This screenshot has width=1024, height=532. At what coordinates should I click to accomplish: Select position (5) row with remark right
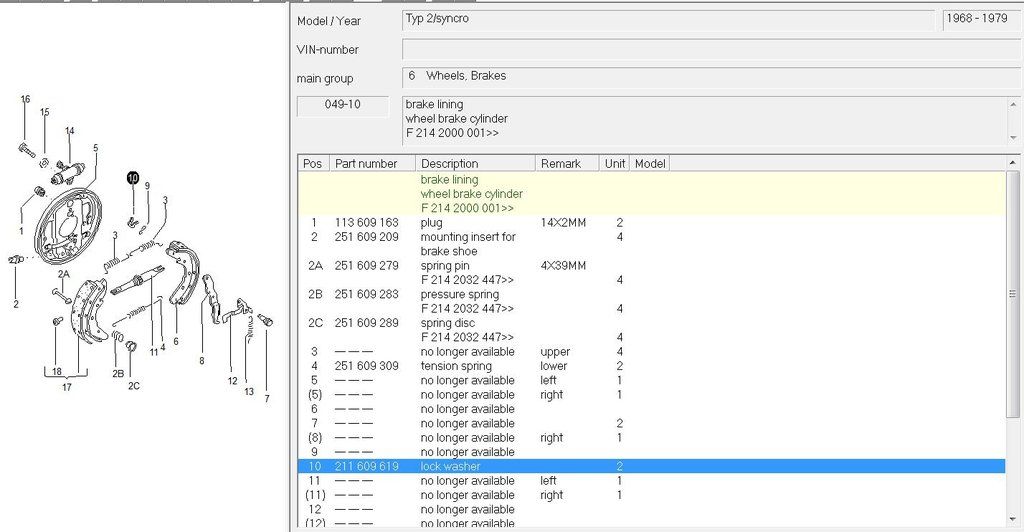point(651,395)
